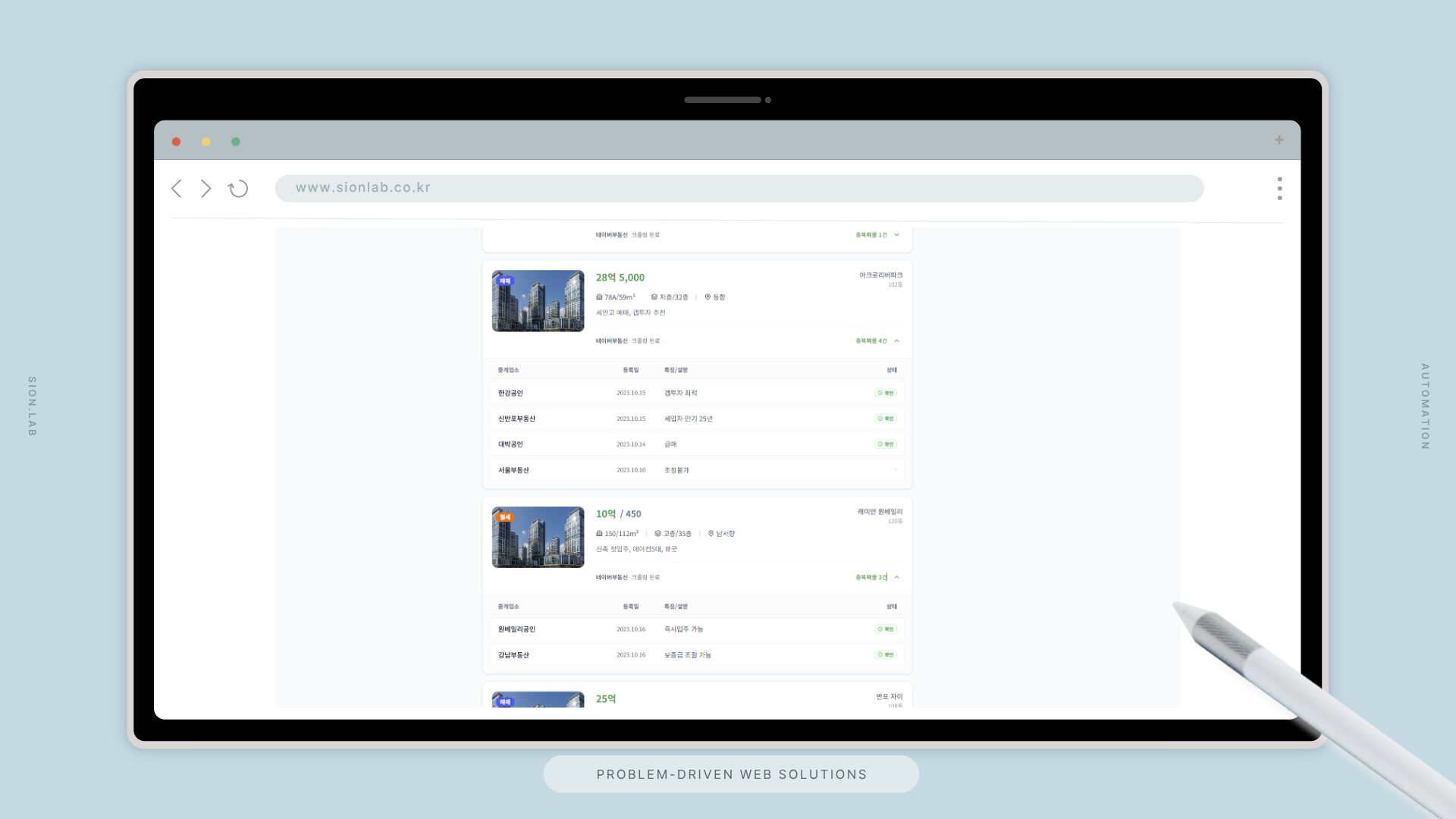Open the 신반포부동산 agency row
1456x819 pixels.
(x=516, y=419)
